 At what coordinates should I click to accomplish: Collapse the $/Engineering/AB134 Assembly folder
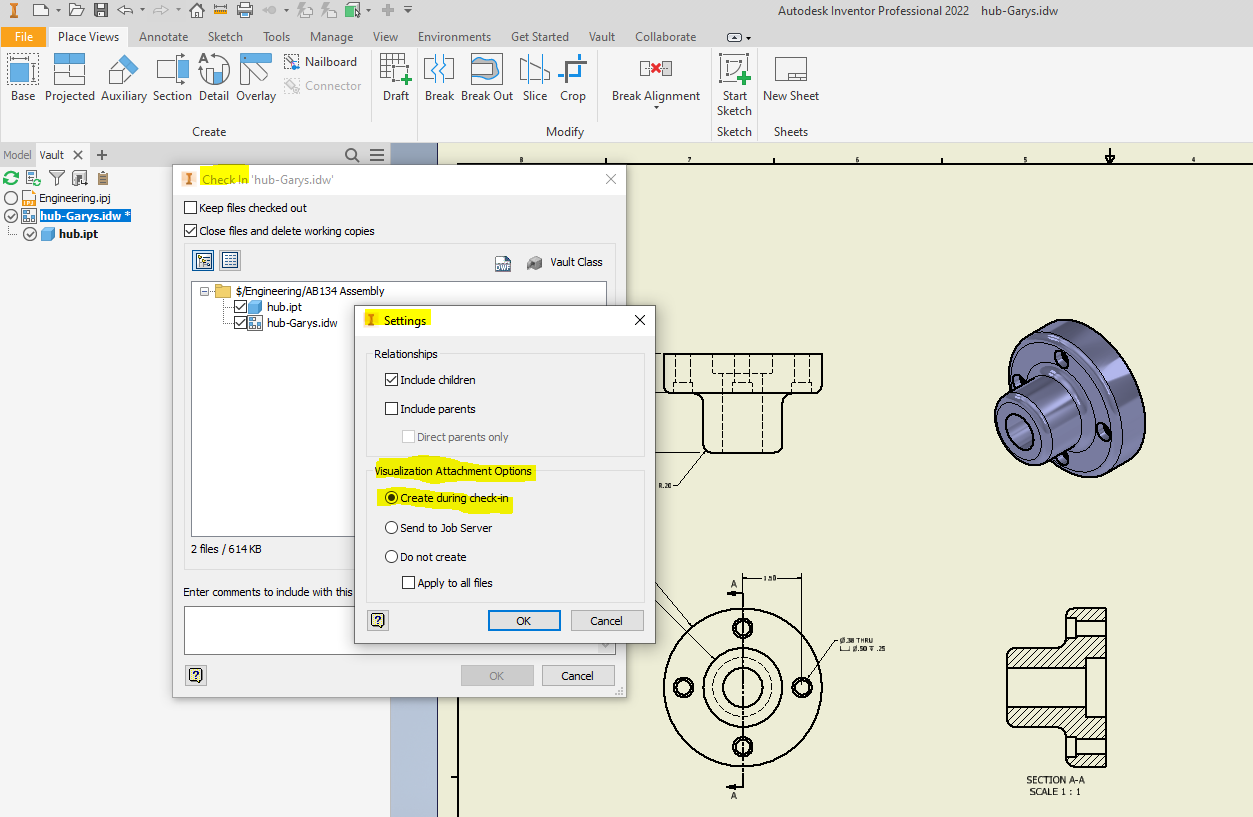click(204, 291)
